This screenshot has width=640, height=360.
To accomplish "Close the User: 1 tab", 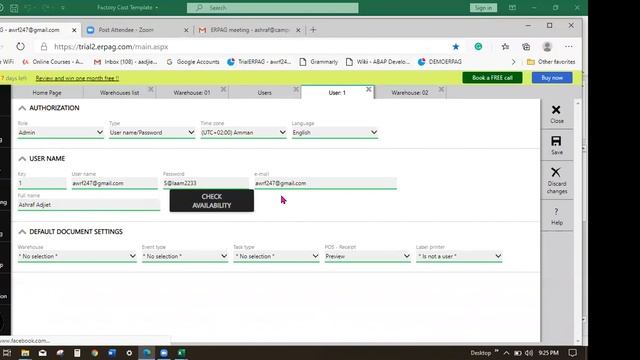I will click(x=369, y=89).
